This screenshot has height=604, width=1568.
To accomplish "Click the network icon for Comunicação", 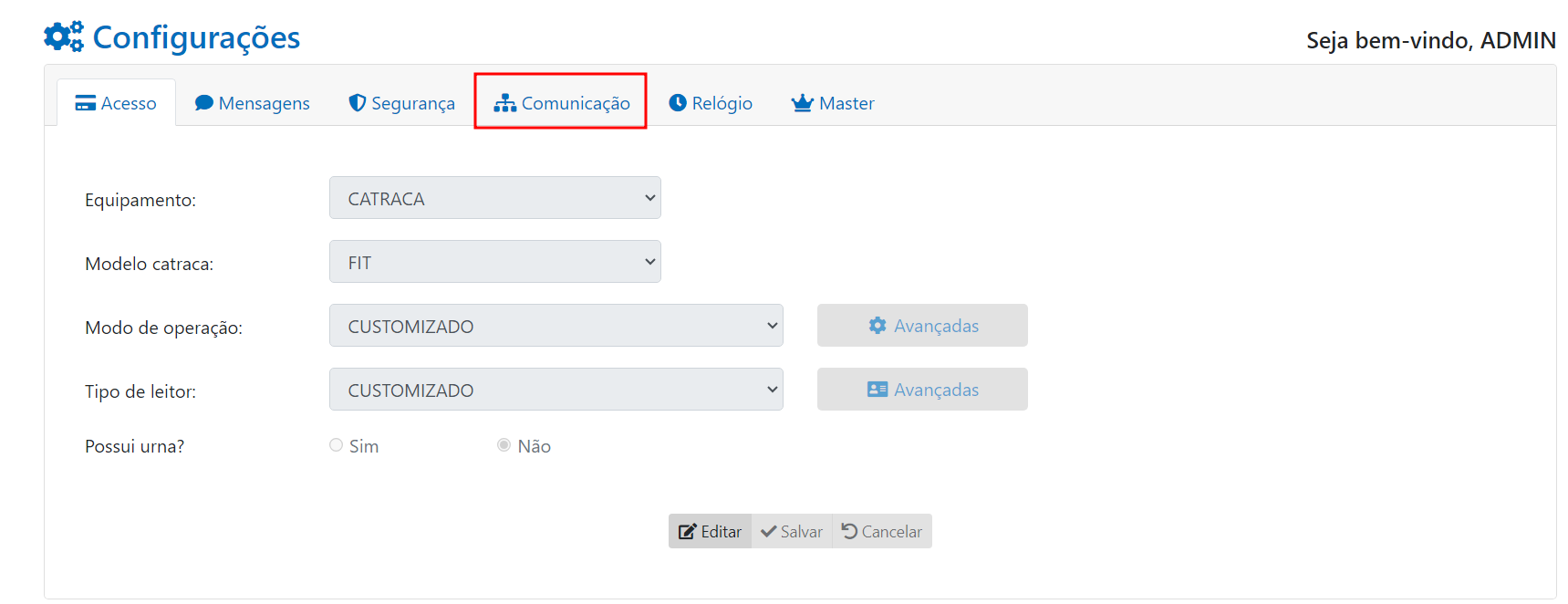I will tap(505, 103).
